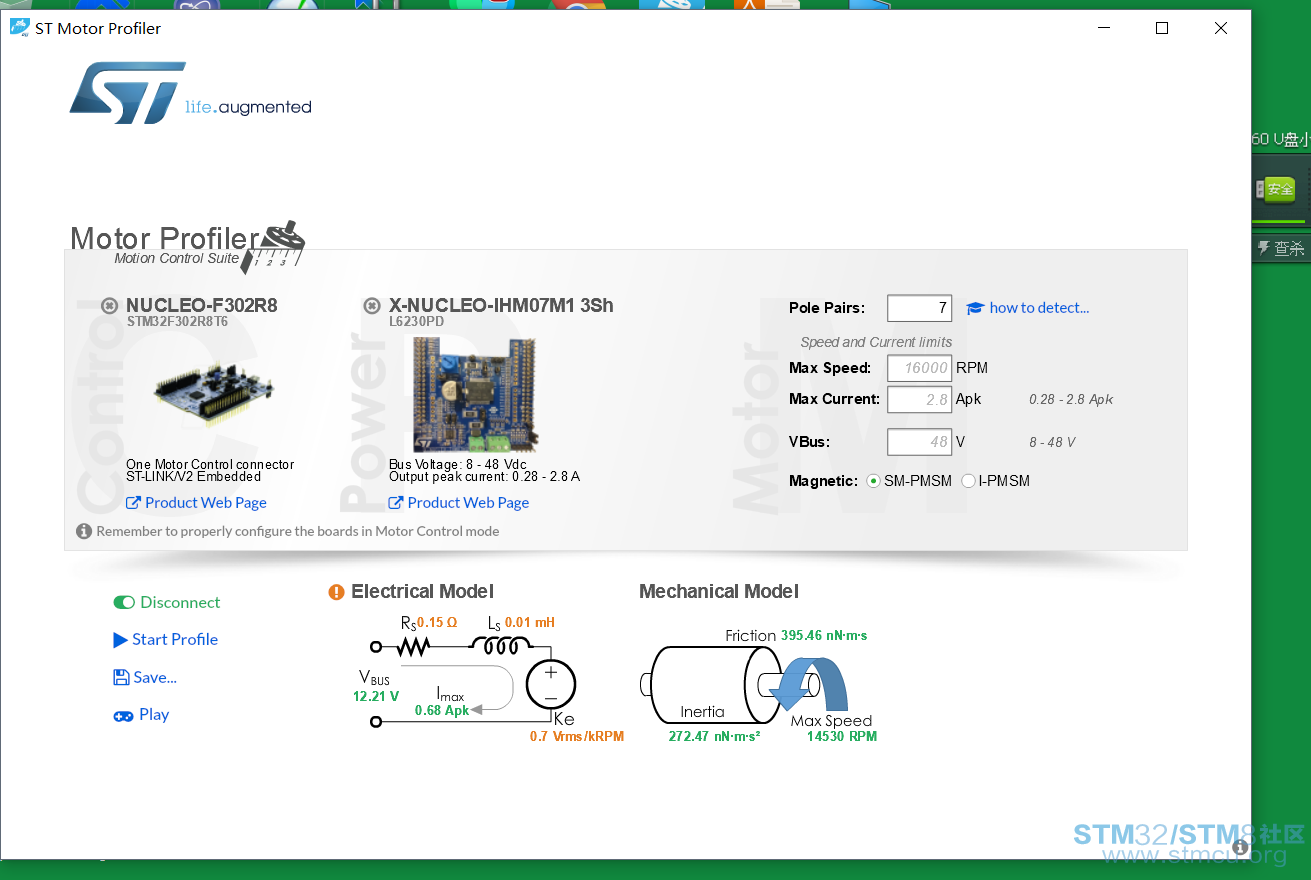
Task: Toggle the Disconnect switch
Action: pos(124,602)
